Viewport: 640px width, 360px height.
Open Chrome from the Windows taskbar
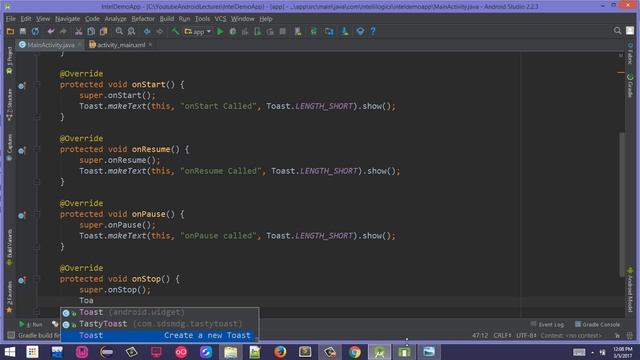[355, 352]
